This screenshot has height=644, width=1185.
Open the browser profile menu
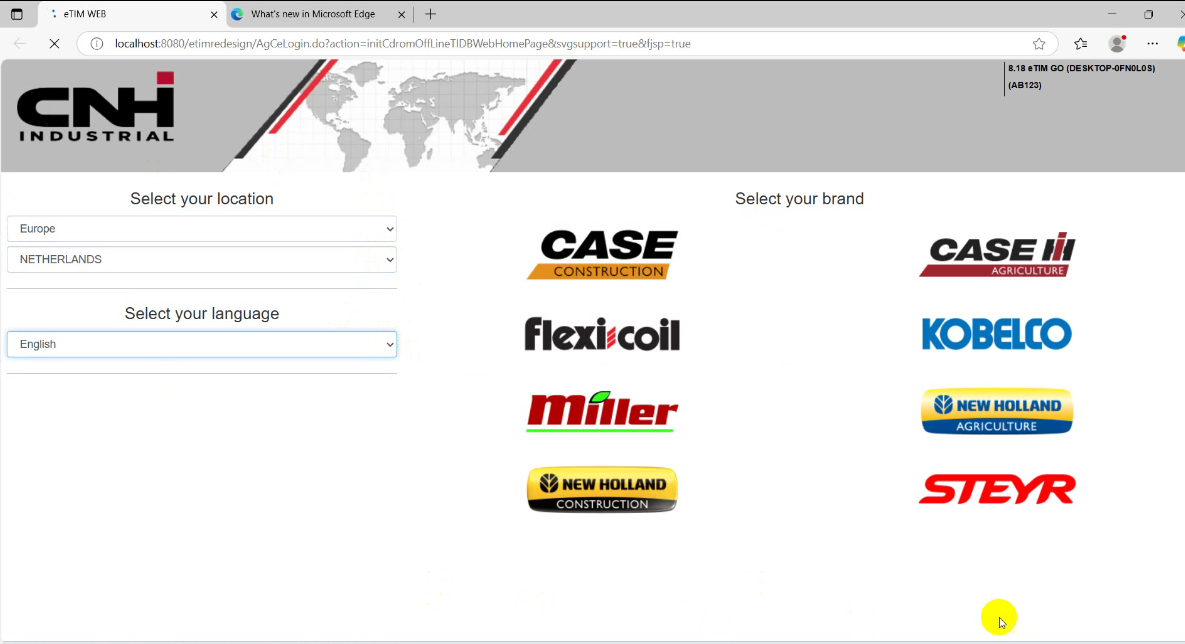pyautogui.click(x=1117, y=44)
